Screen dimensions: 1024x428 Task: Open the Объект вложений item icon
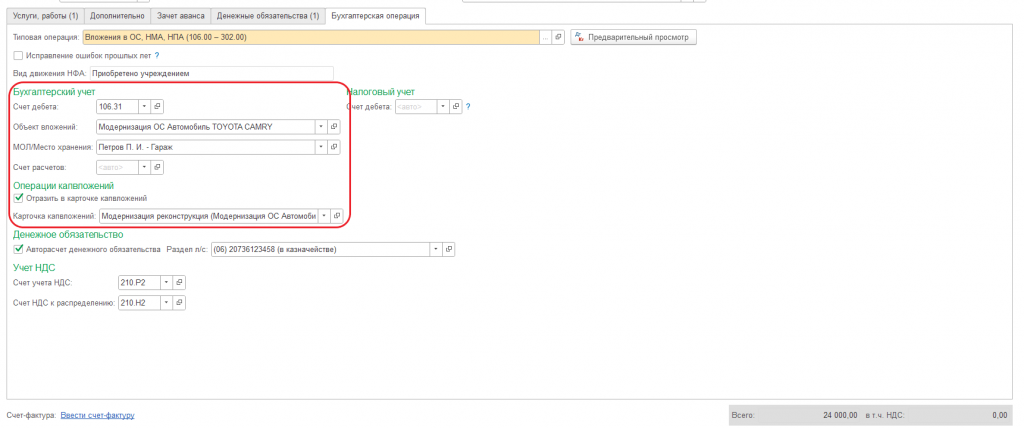click(334, 127)
